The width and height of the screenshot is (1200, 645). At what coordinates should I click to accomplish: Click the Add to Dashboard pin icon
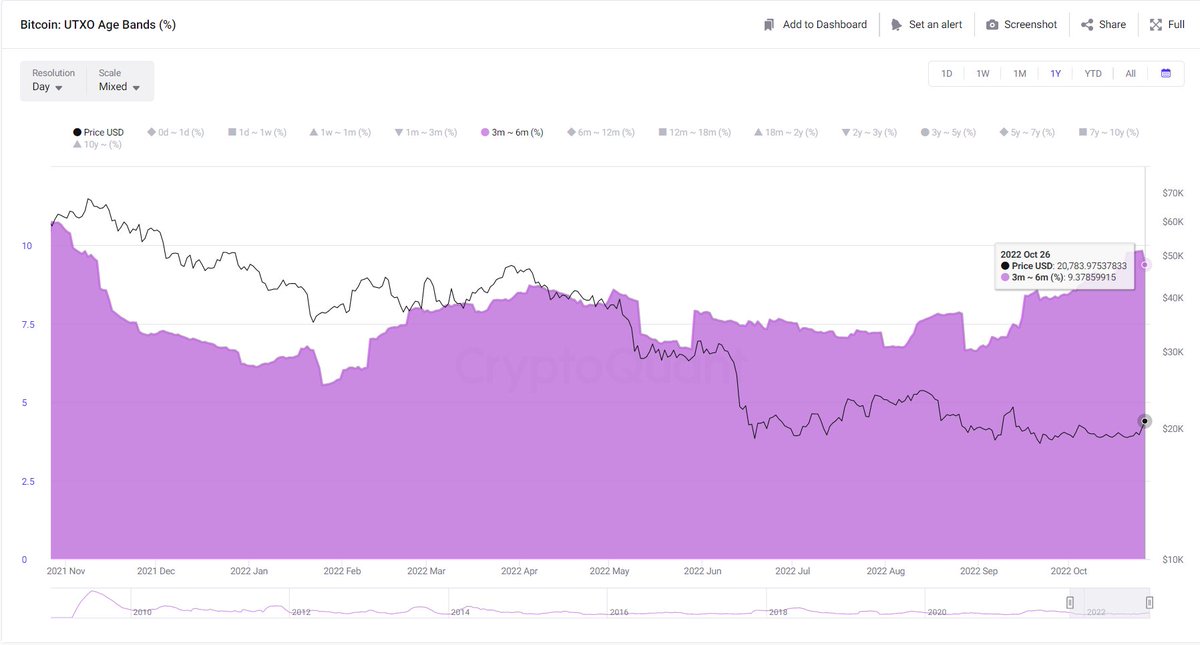point(769,24)
